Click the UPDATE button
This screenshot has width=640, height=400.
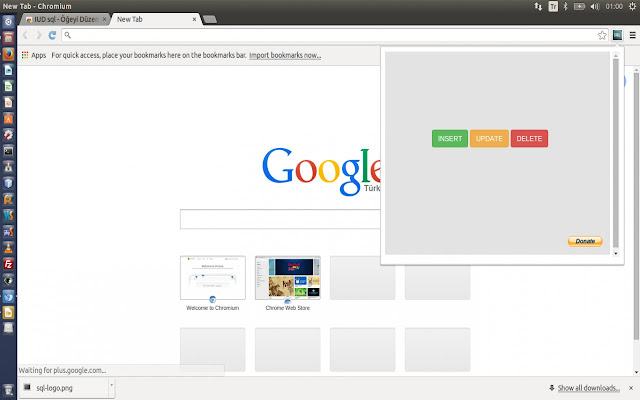489,139
